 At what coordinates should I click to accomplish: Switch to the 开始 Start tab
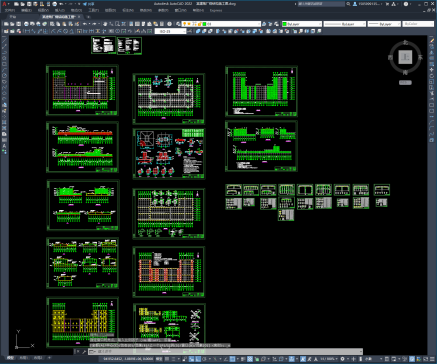coord(13,17)
